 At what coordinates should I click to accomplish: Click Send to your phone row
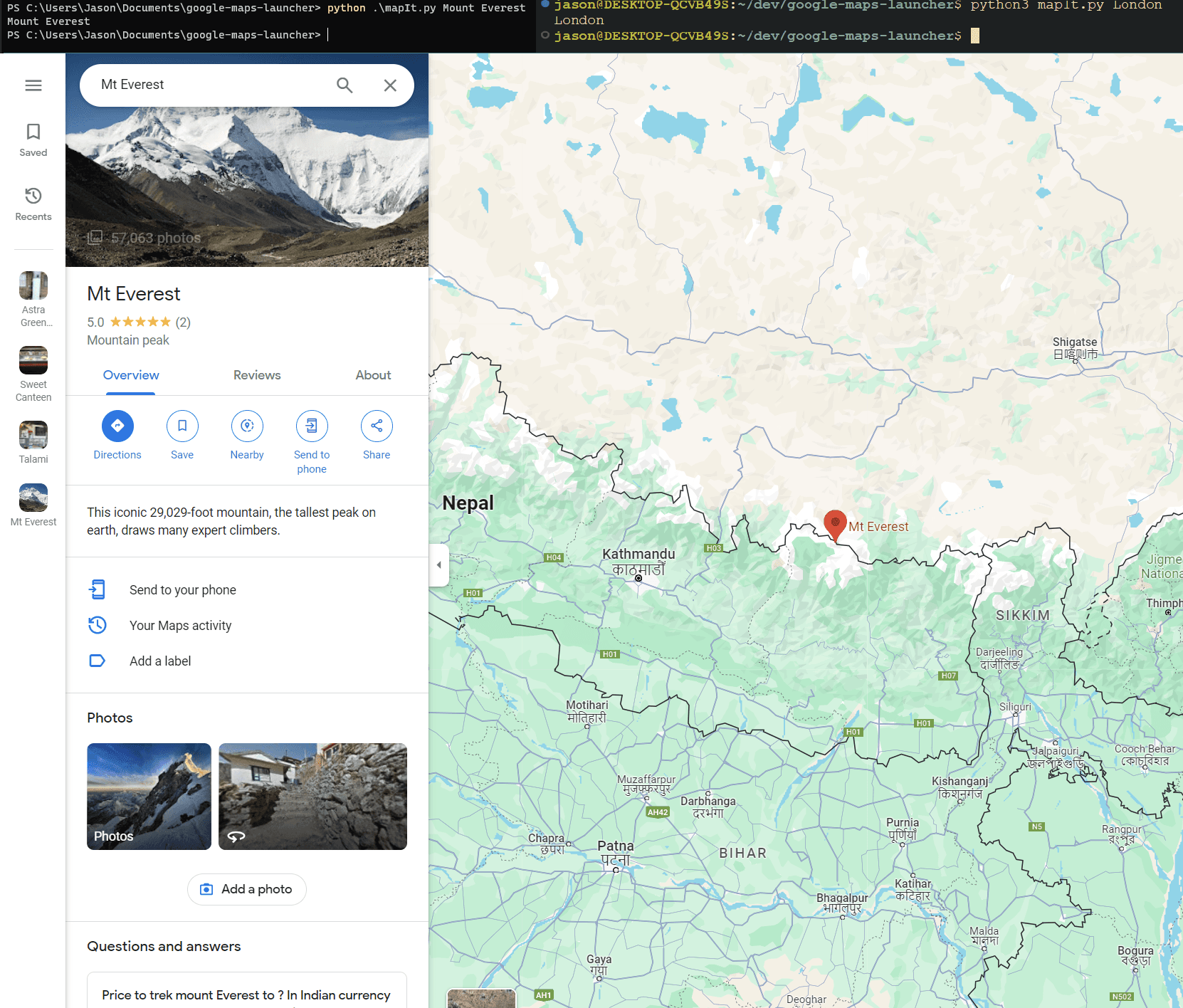pyautogui.click(x=247, y=590)
